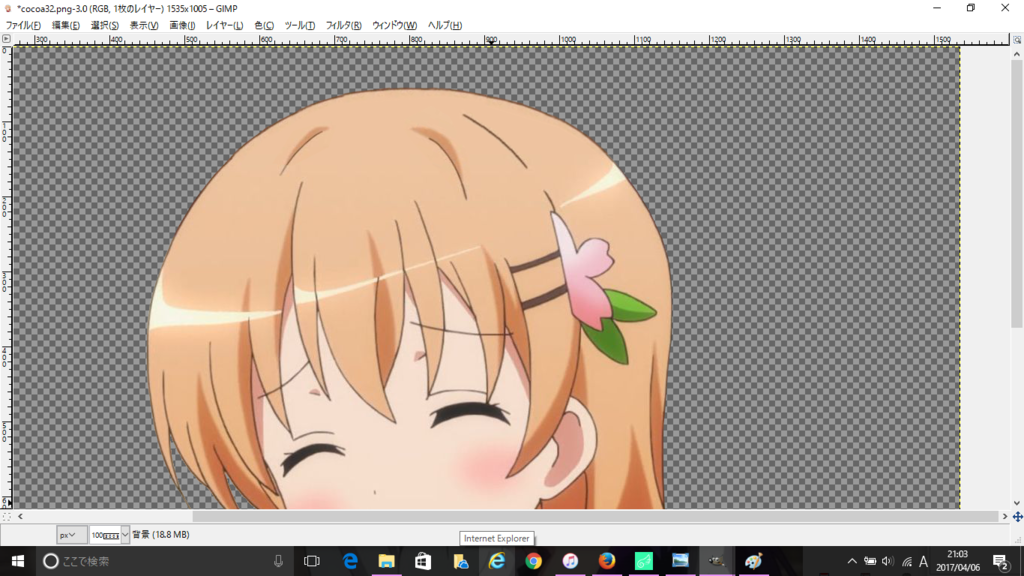Expand hidden icons in the system tray
The height and width of the screenshot is (576, 1024).
pyautogui.click(x=852, y=561)
